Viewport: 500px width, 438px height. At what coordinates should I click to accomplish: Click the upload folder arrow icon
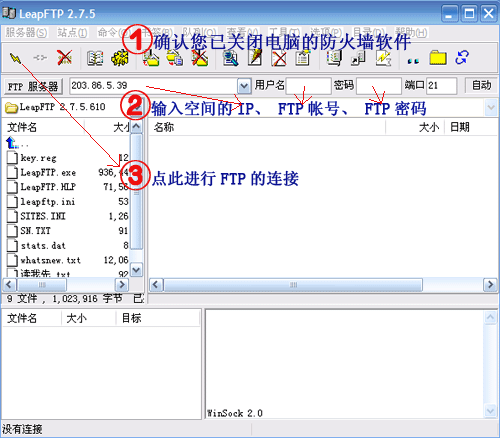pyautogui.click(x=151, y=58)
